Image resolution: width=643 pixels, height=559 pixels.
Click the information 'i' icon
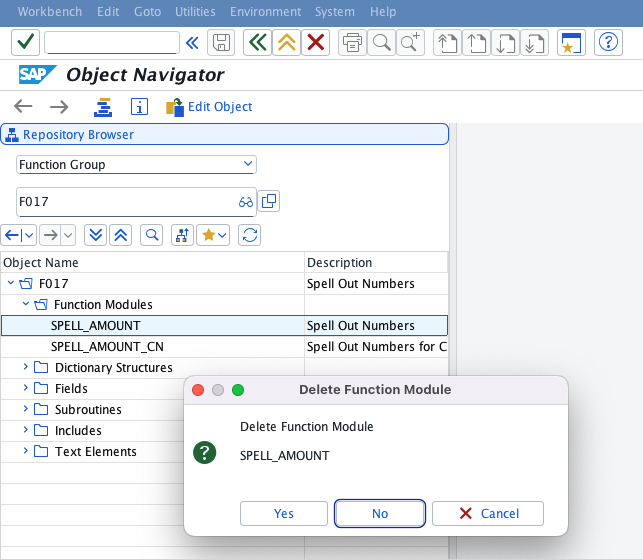coord(139,107)
